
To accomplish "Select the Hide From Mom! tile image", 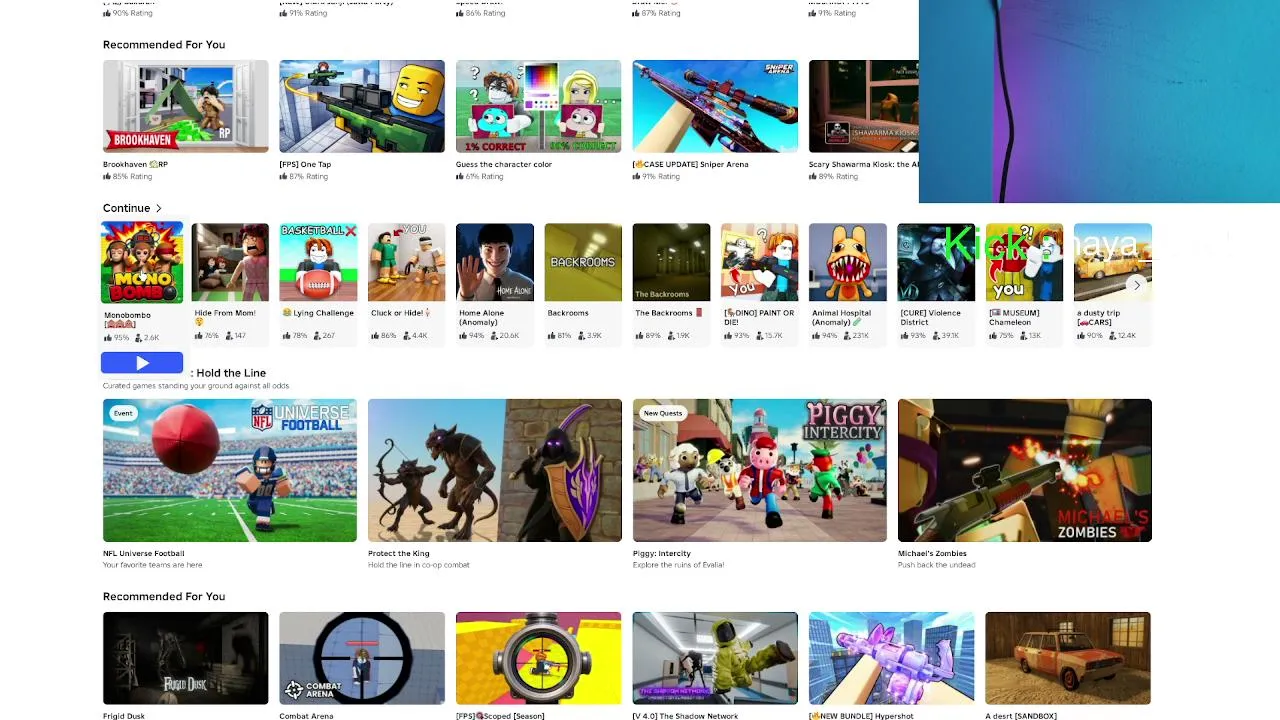I will (230, 262).
